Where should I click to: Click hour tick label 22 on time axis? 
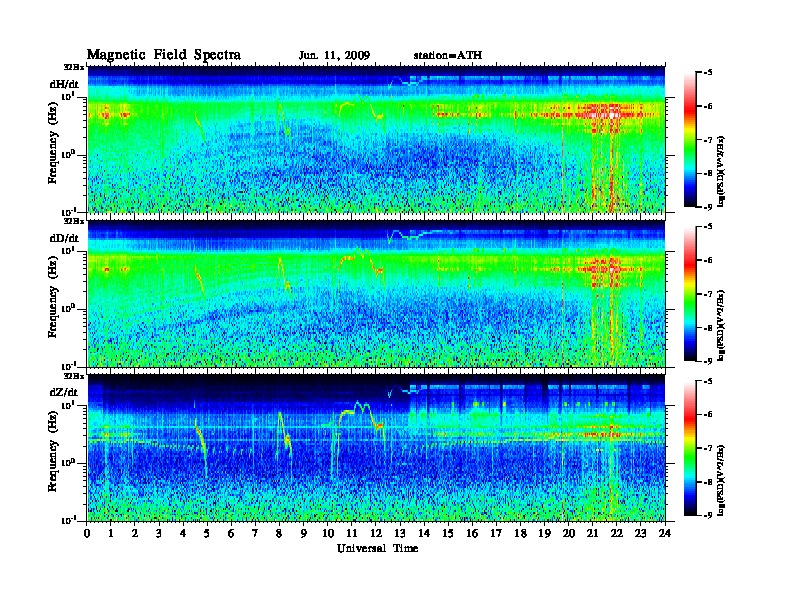(617, 534)
